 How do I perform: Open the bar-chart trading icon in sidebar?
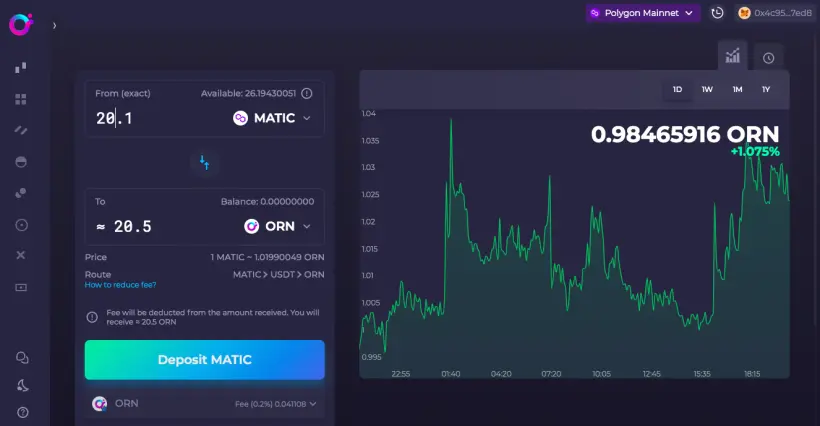pyautogui.click(x=21, y=68)
